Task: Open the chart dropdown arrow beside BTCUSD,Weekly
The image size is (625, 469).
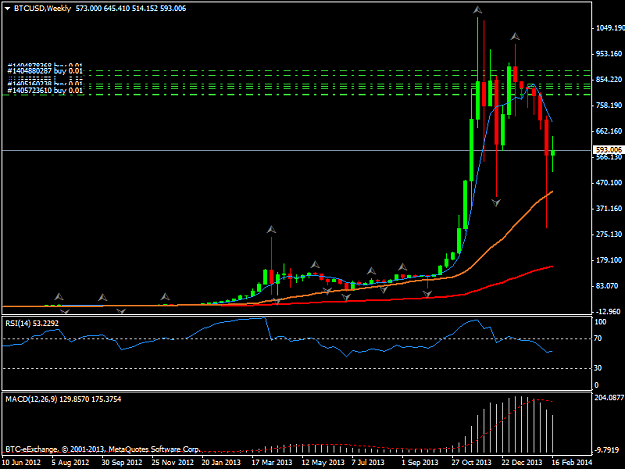Action: pos(8,8)
